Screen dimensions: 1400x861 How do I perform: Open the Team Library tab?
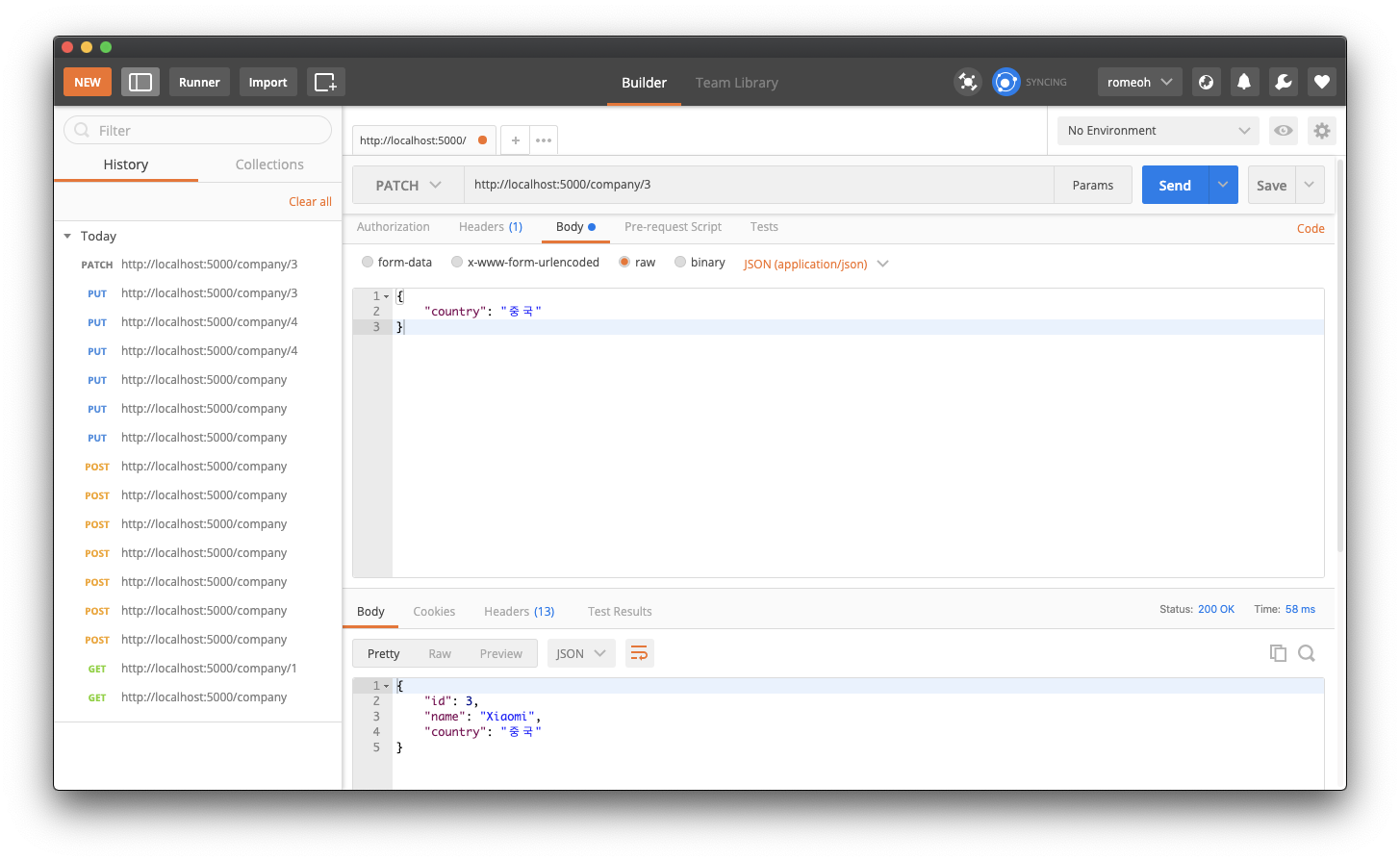click(x=737, y=83)
